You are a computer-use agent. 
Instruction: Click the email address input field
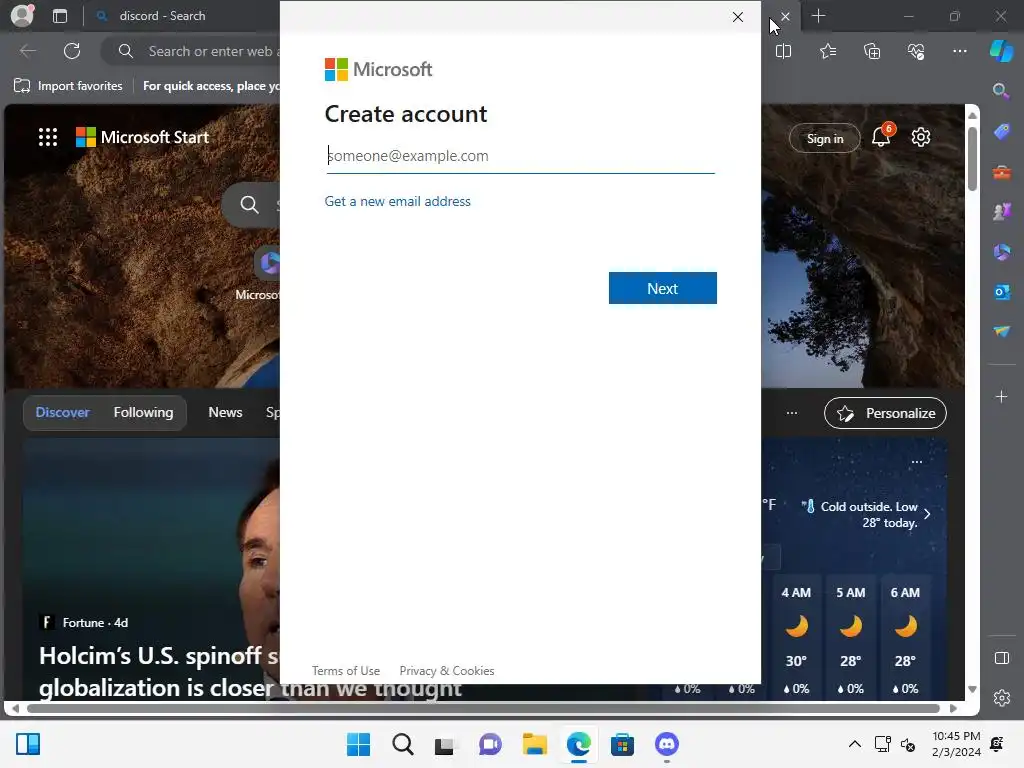click(520, 156)
